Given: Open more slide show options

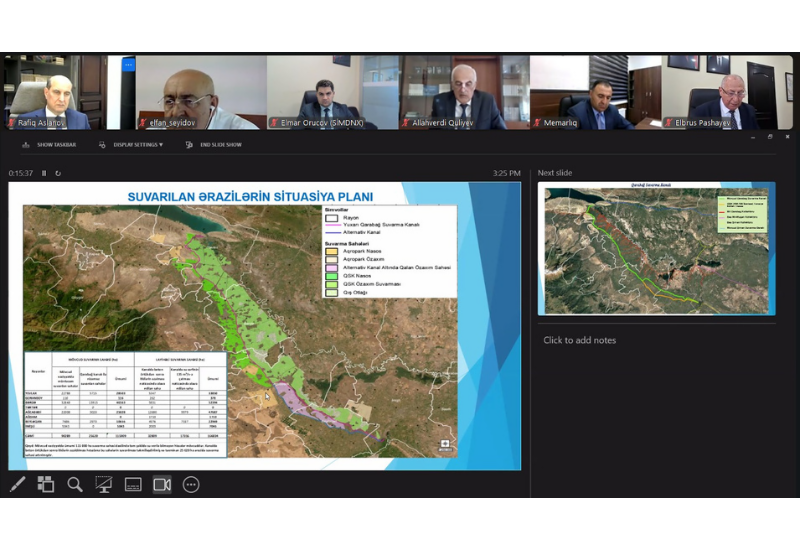Looking at the screenshot, I should click(x=191, y=485).
